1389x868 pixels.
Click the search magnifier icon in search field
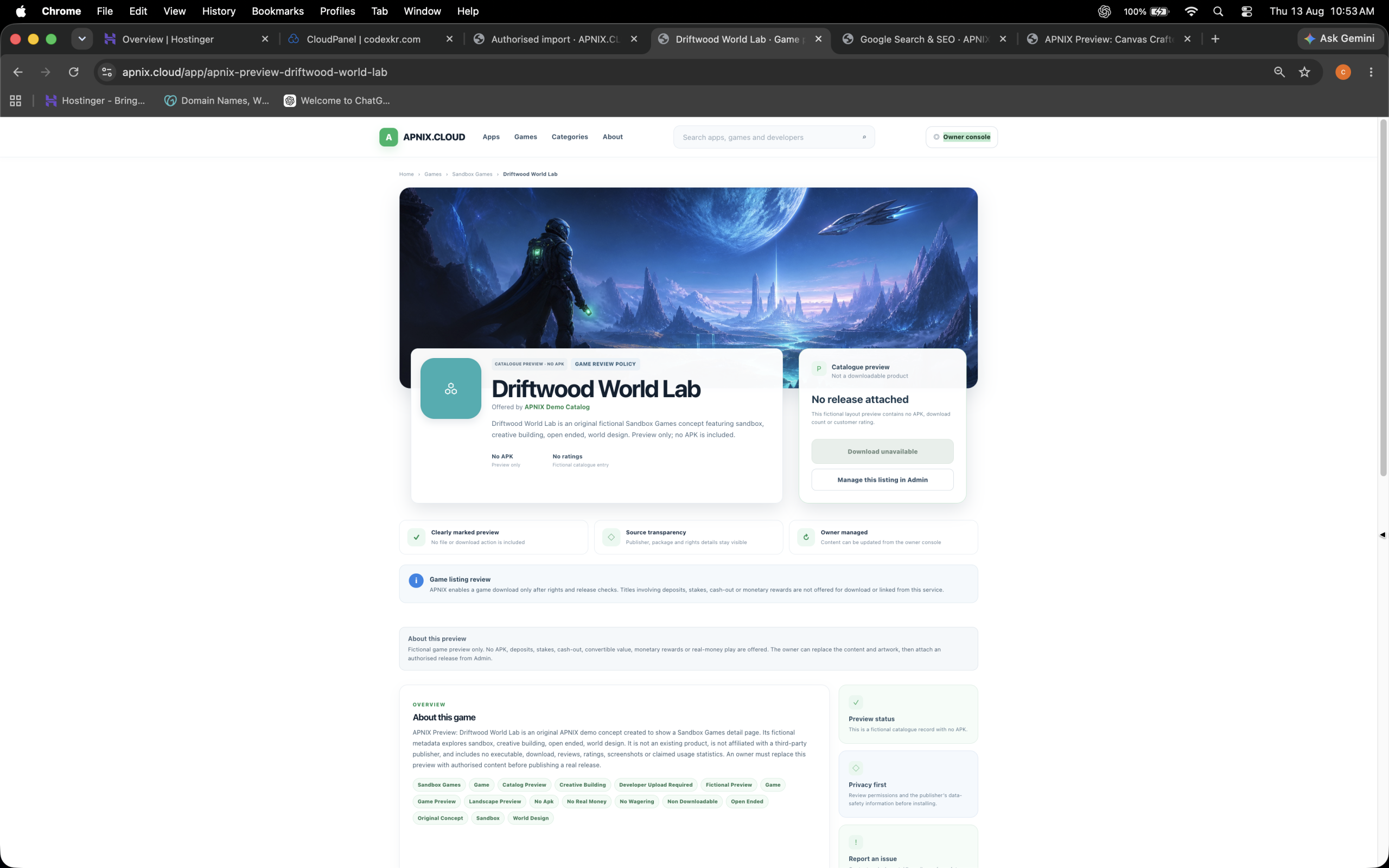pyautogui.click(x=864, y=137)
